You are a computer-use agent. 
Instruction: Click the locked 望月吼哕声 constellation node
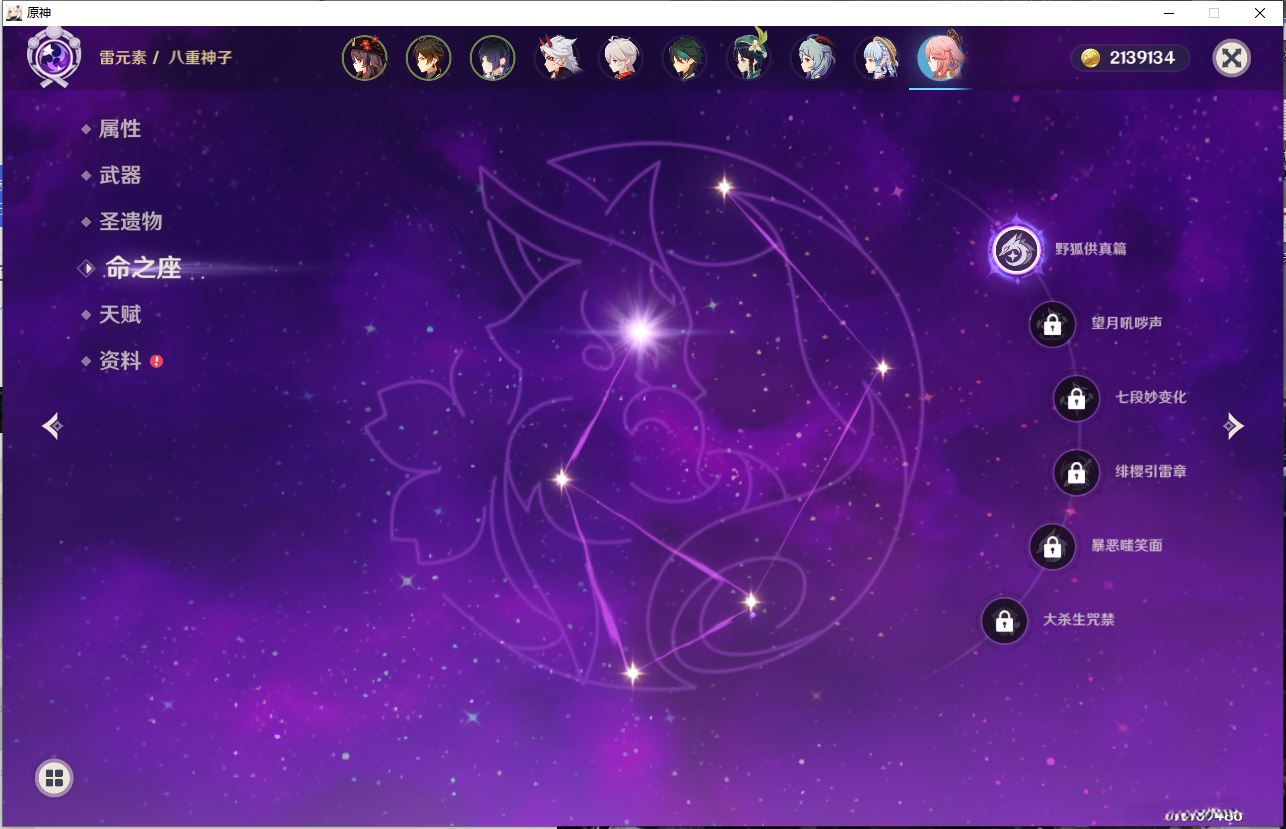(x=1052, y=324)
